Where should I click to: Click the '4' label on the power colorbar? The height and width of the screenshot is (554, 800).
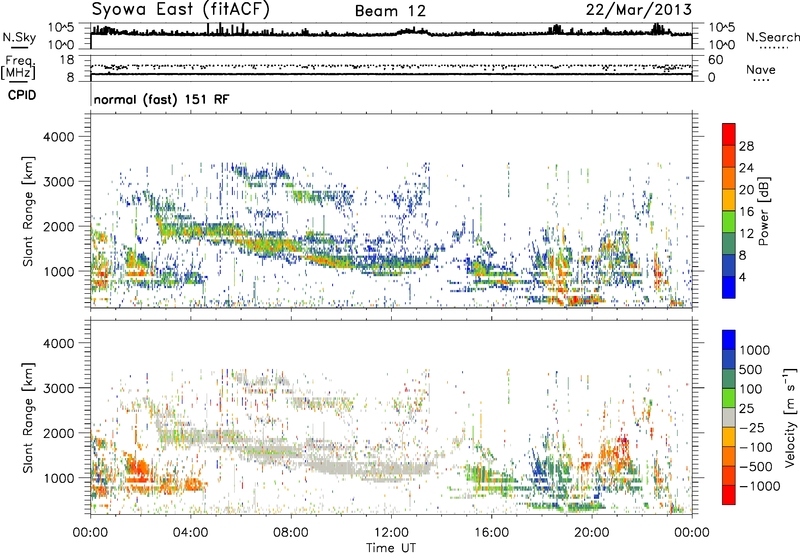click(743, 278)
